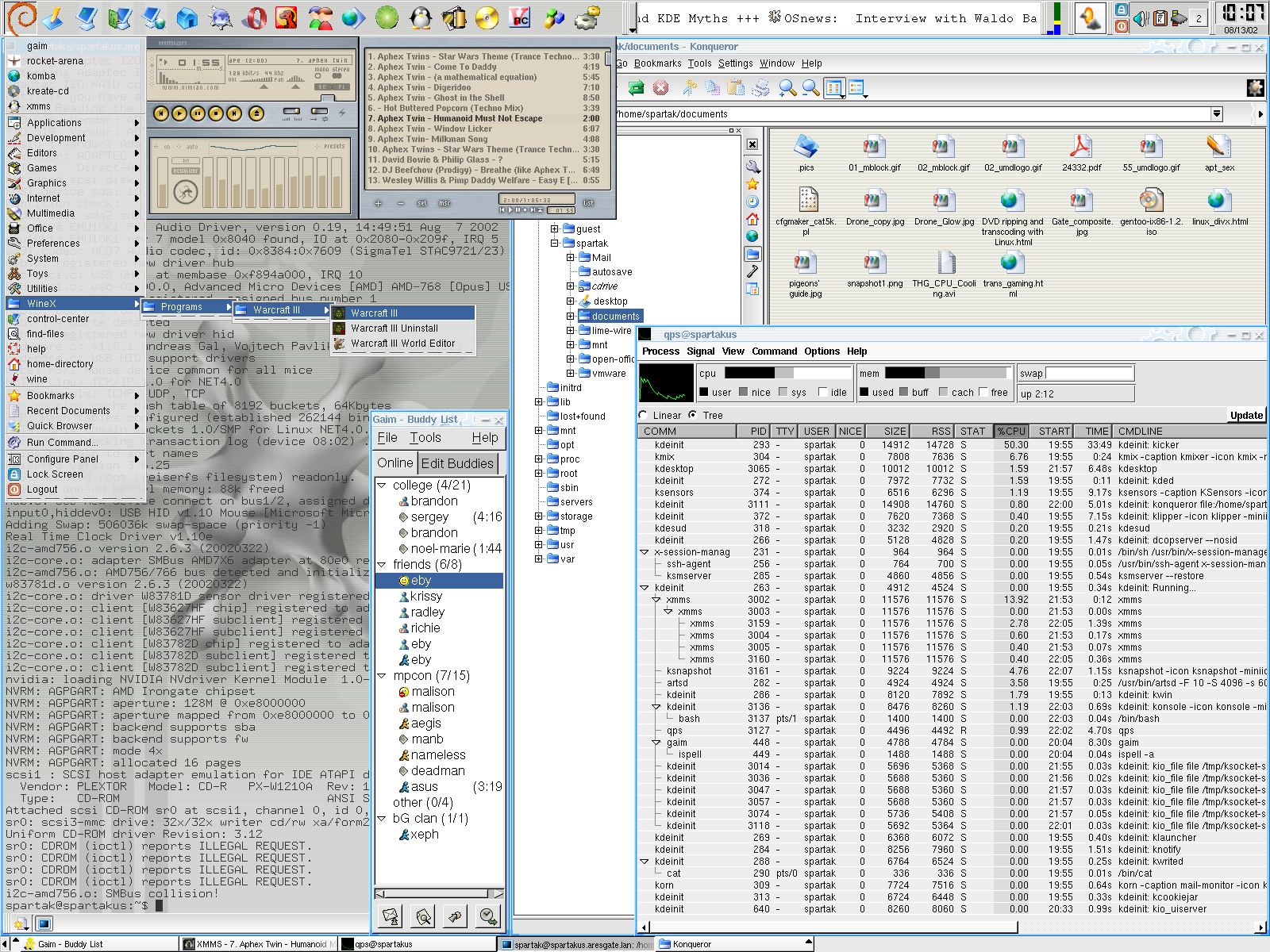The height and width of the screenshot is (952, 1270).
Task: Open the Signal menu in qps
Action: pyautogui.click(x=700, y=351)
